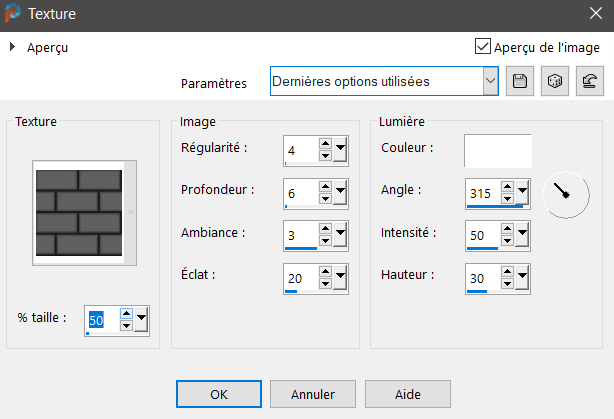The width and height of the screenshot is (614, 419).
Task: Click the randomize parameters dice icon
Action: pos(554,82)
